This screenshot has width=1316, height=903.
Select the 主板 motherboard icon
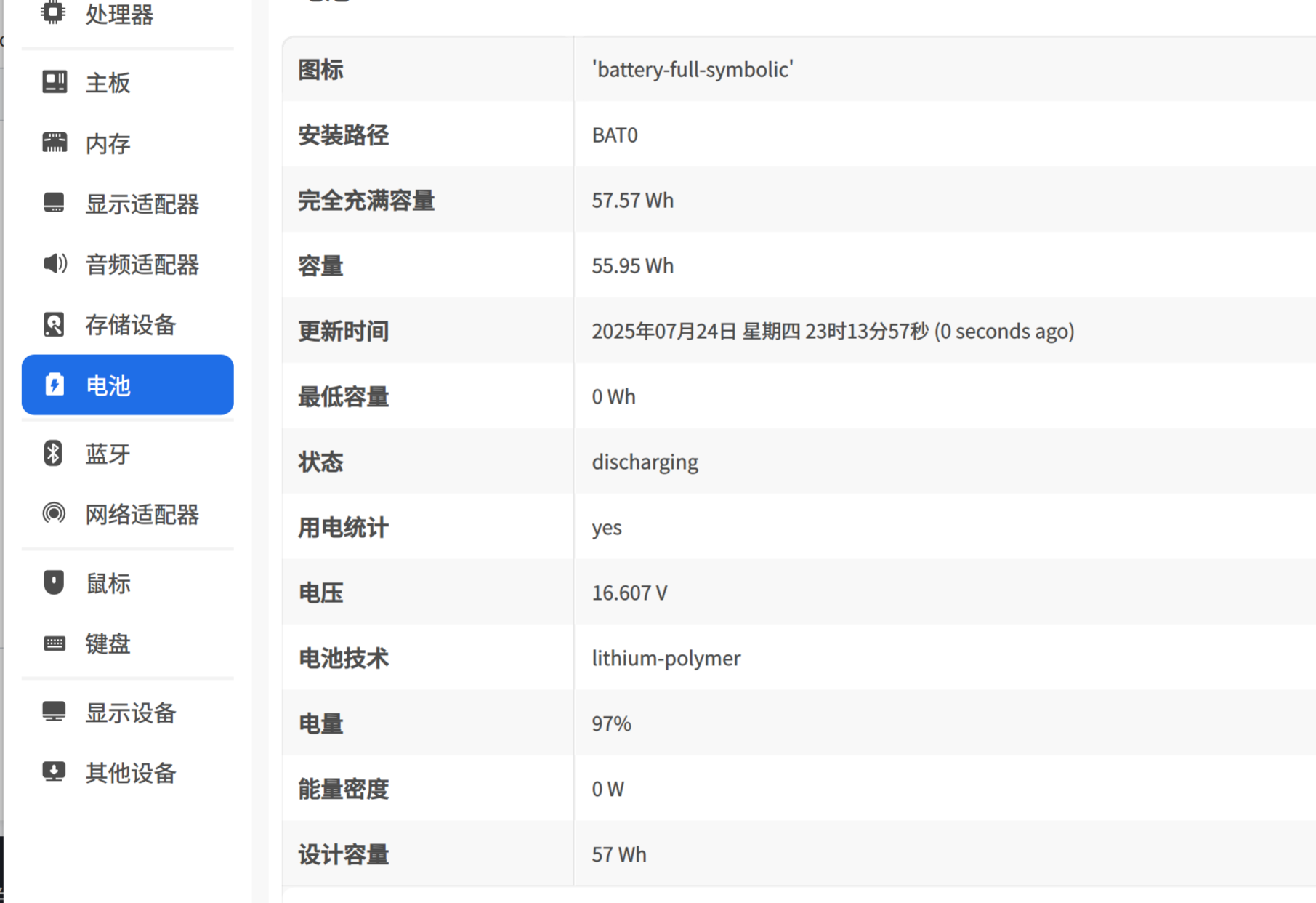tap(55, 82)
